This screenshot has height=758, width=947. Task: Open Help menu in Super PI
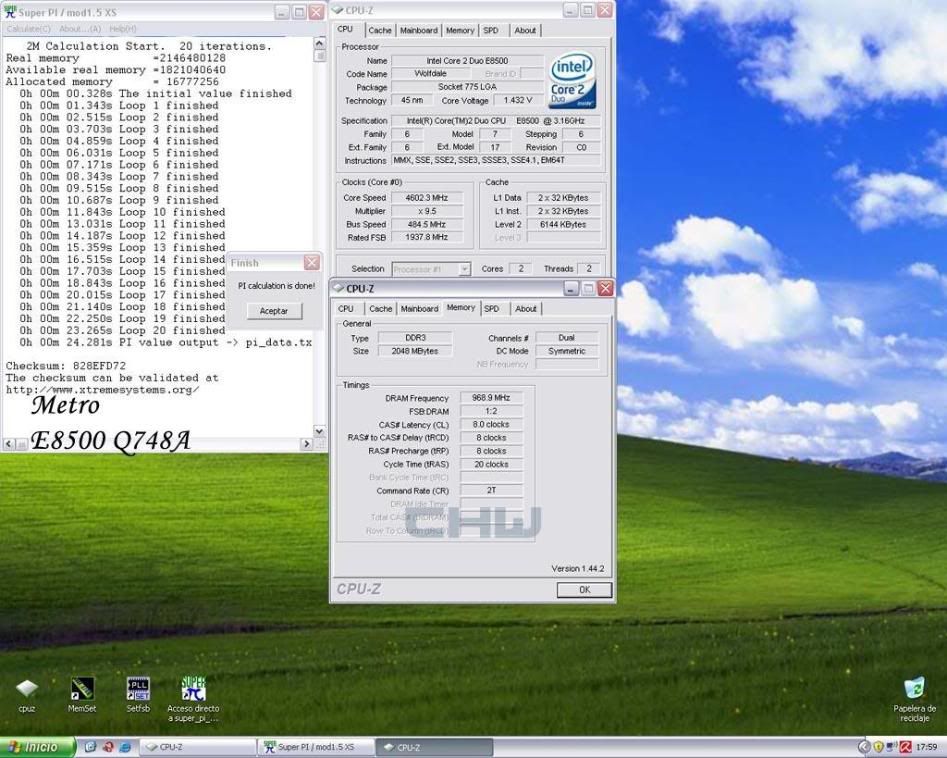(123, 28)
